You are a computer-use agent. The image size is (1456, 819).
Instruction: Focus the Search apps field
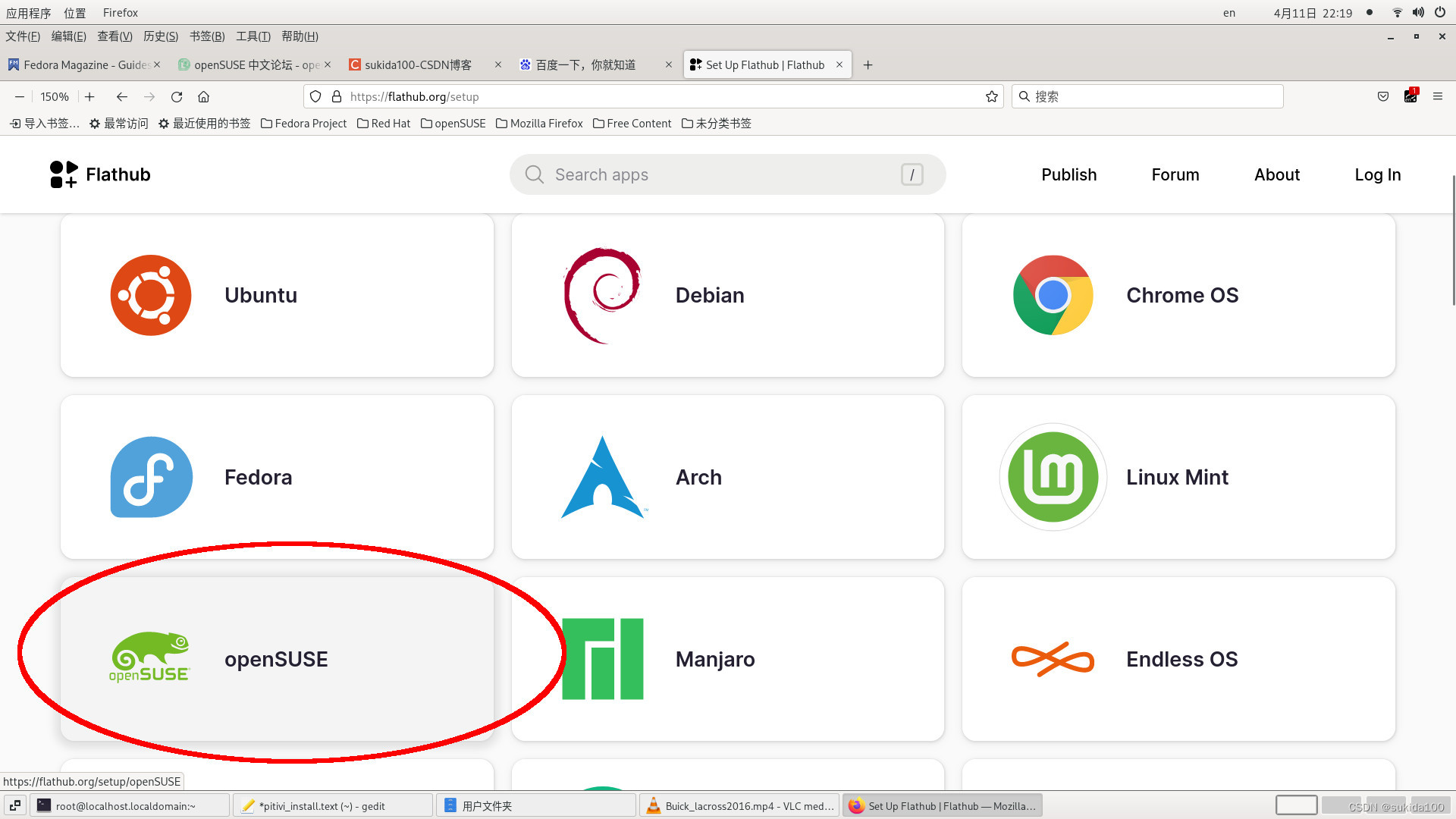coord(727,174)
